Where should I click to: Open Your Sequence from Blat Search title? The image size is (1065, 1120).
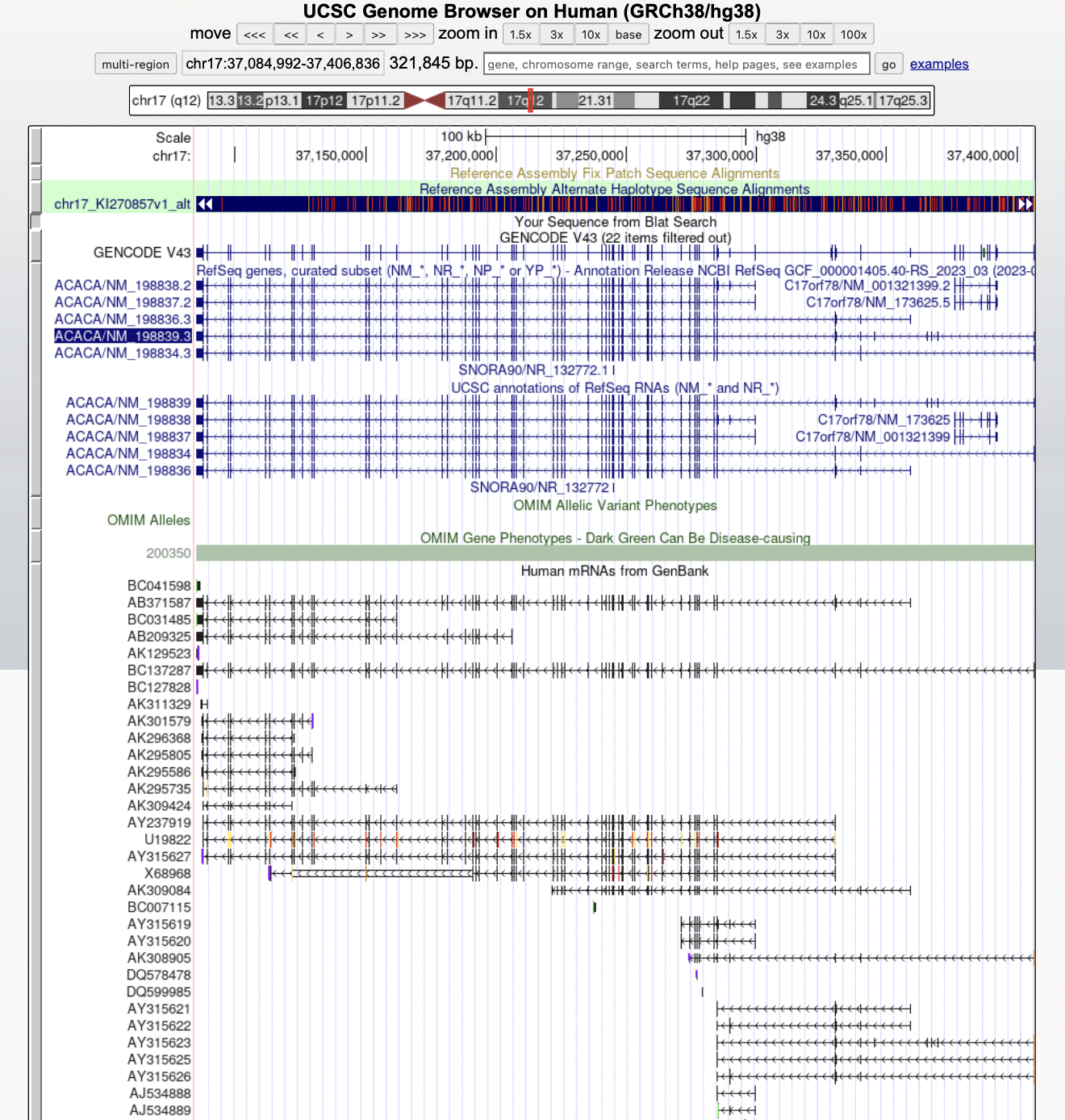(x=616, y=222)
